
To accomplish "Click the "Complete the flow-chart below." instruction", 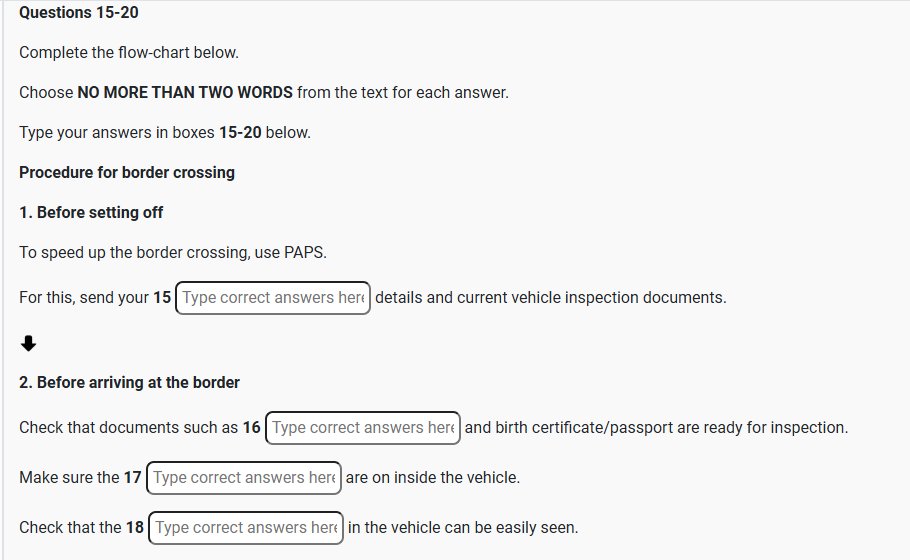I will tap(129, 52).
